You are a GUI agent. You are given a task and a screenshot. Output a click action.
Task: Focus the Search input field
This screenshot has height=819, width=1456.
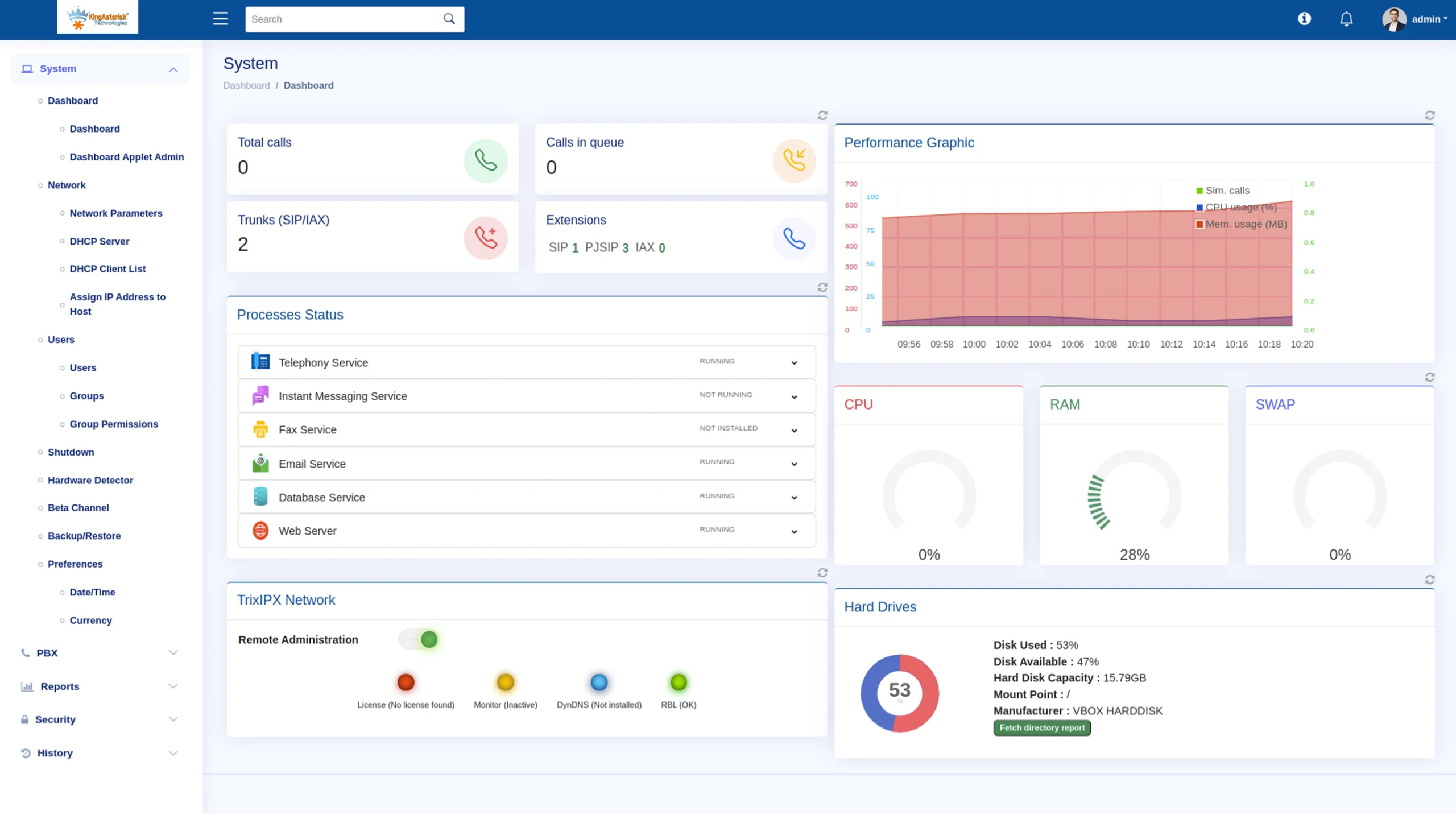[344, 19]
